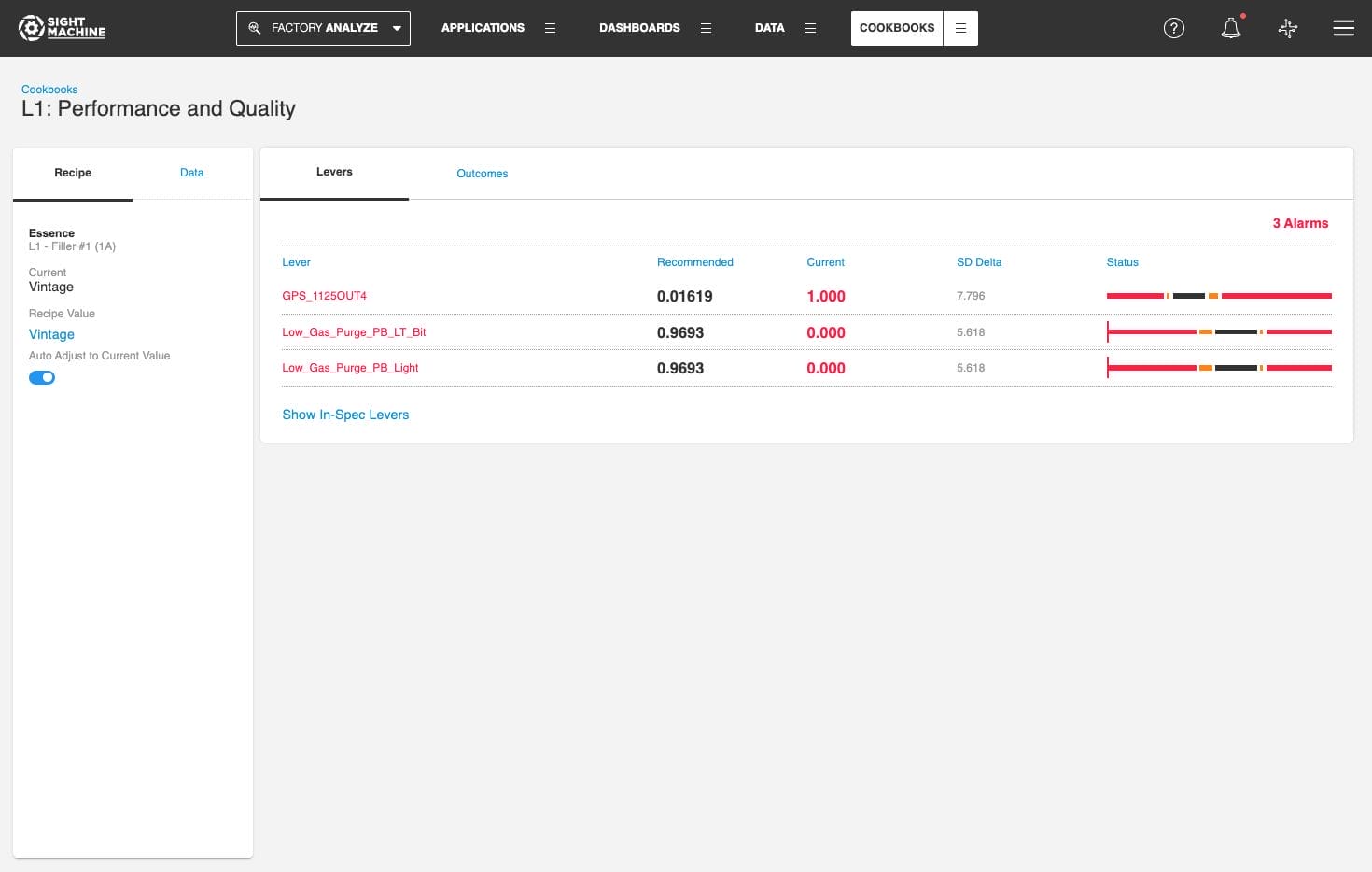Open the Data menu in top bar
The width and height of the screenshot is (1372, 872).
(x=769, y=28)
